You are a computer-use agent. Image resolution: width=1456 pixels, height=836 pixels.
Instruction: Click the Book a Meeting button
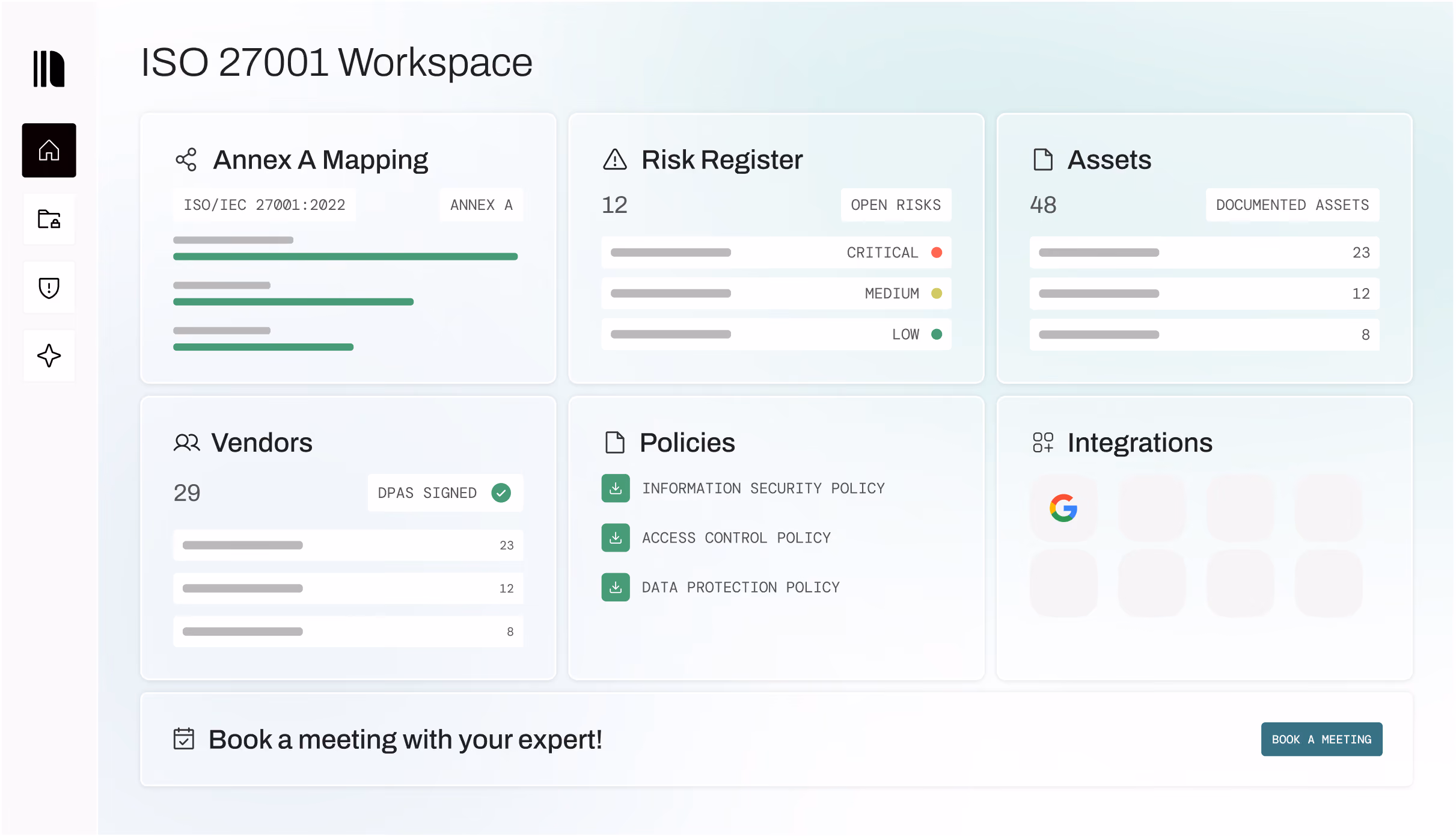[1322, 739]
